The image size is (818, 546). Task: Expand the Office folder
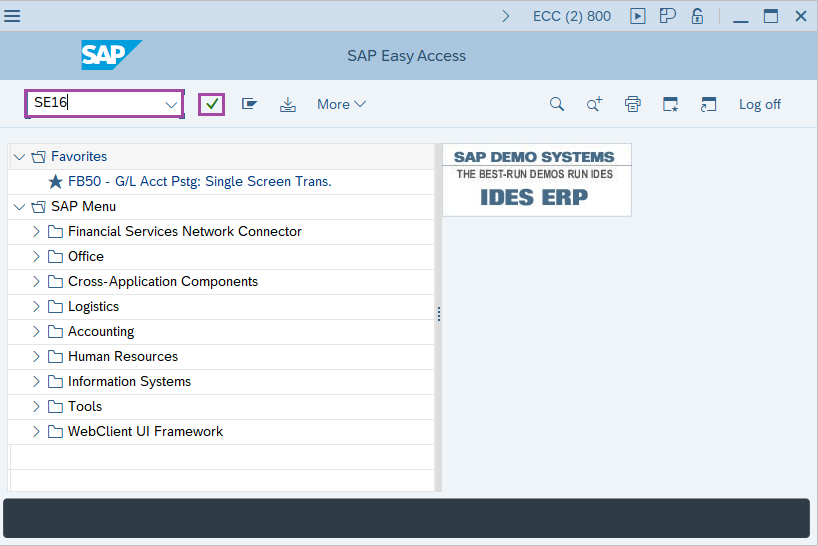[x=36, y=257]
